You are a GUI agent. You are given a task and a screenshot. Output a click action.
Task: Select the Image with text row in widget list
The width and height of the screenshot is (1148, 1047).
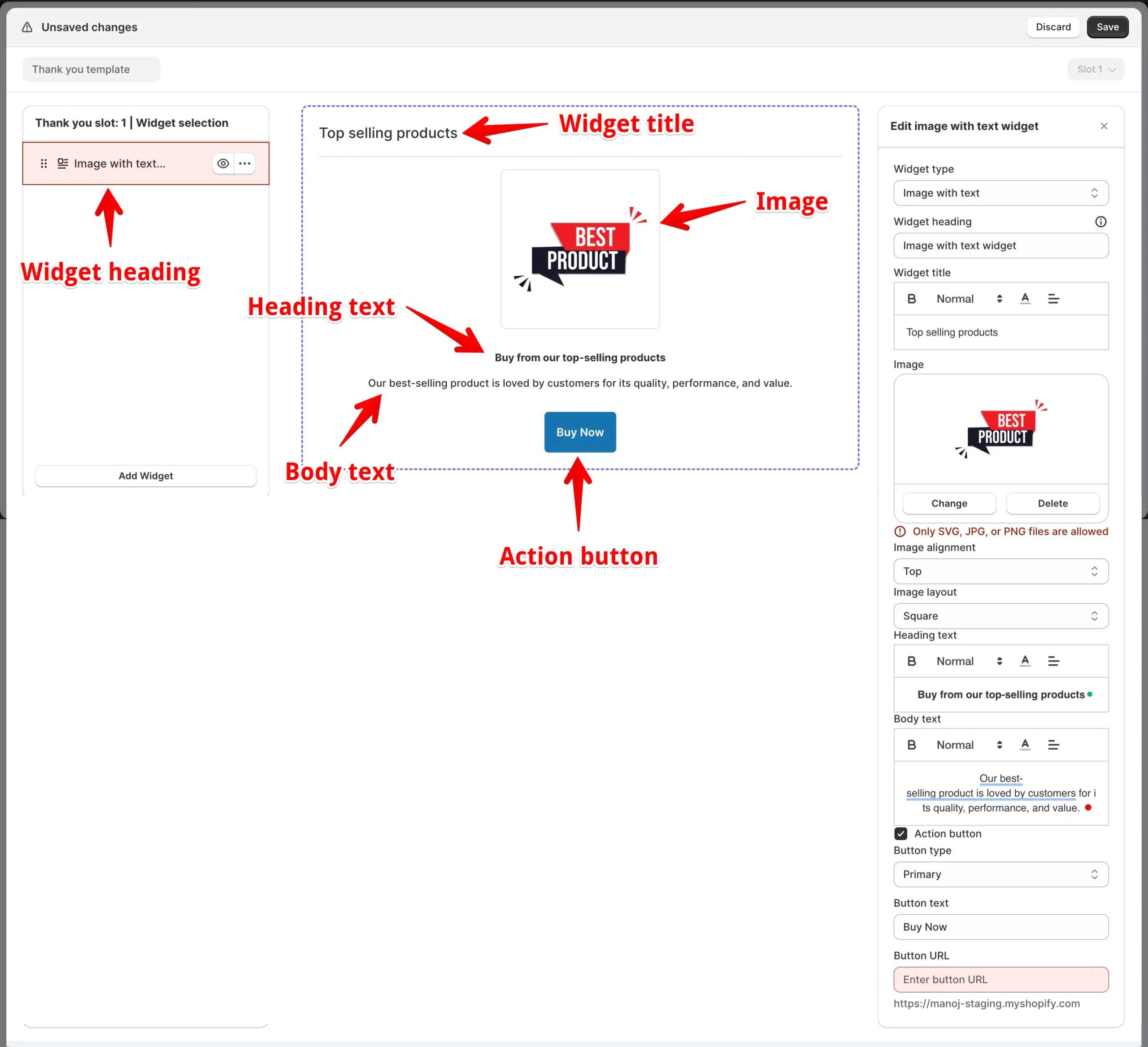(x=146, y=163)
